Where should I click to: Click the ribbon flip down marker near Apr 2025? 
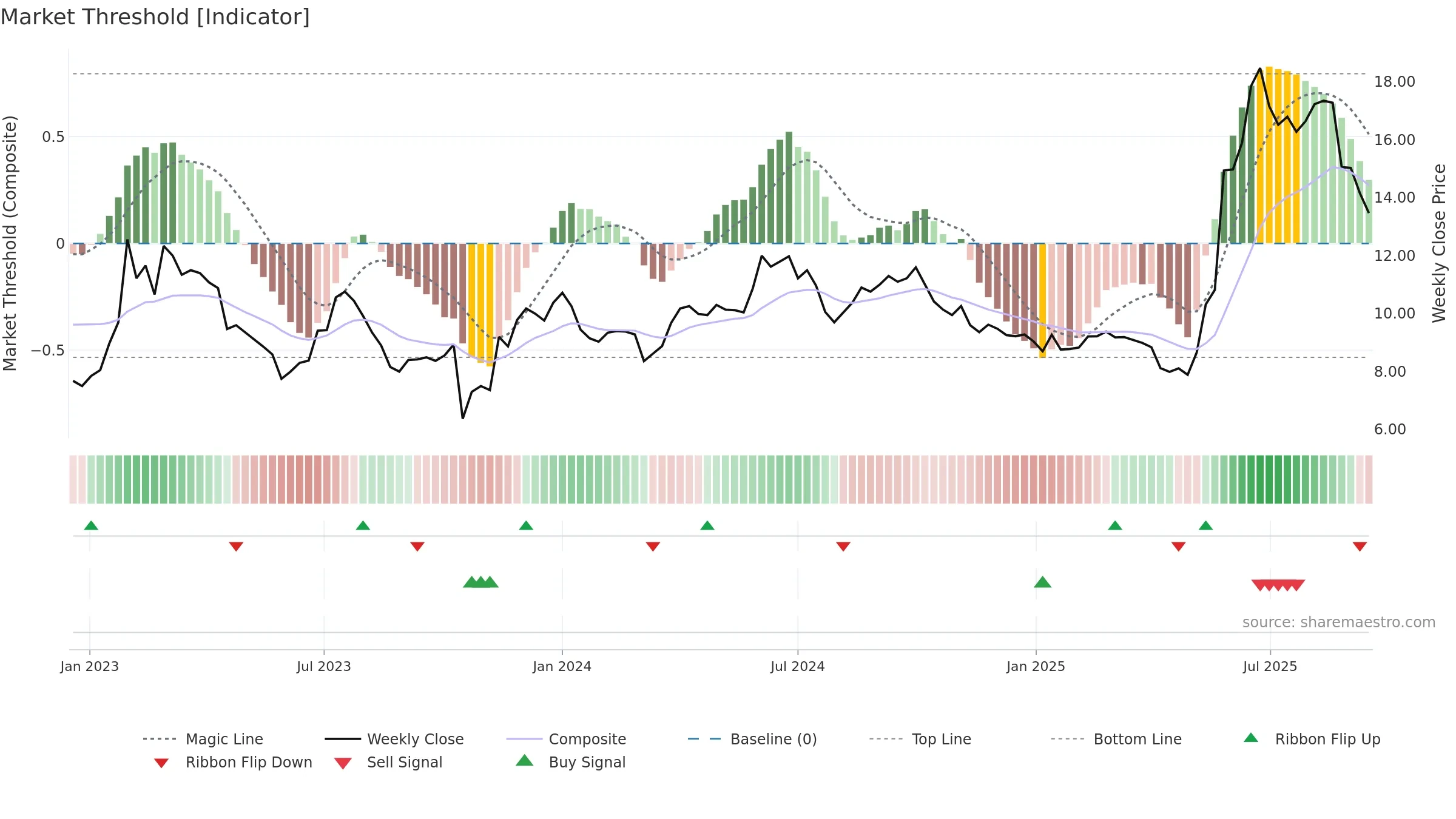point(1179,547)
